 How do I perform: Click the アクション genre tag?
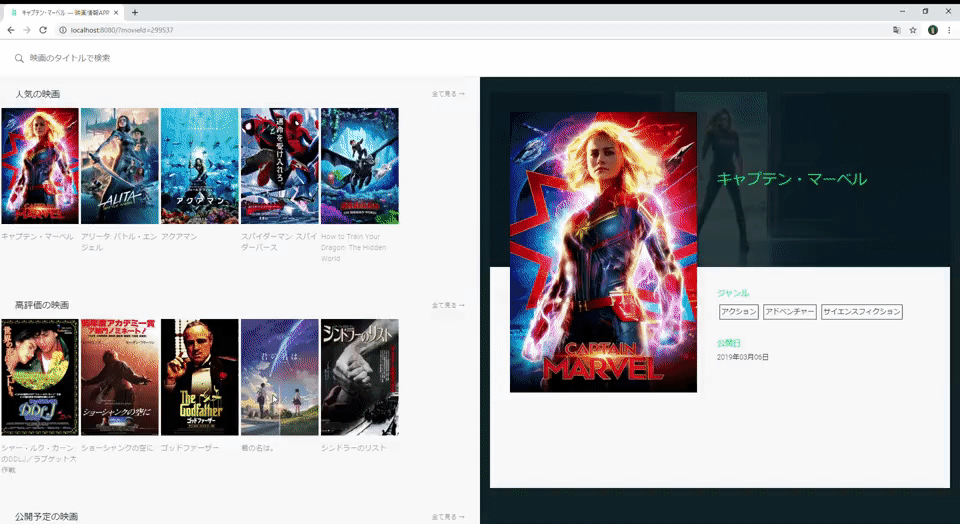click(x=739, y=312)
